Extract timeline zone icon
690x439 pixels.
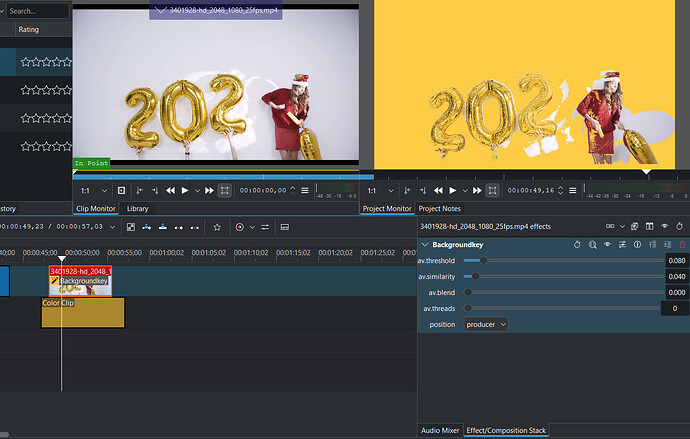click(x=179, y=227)
